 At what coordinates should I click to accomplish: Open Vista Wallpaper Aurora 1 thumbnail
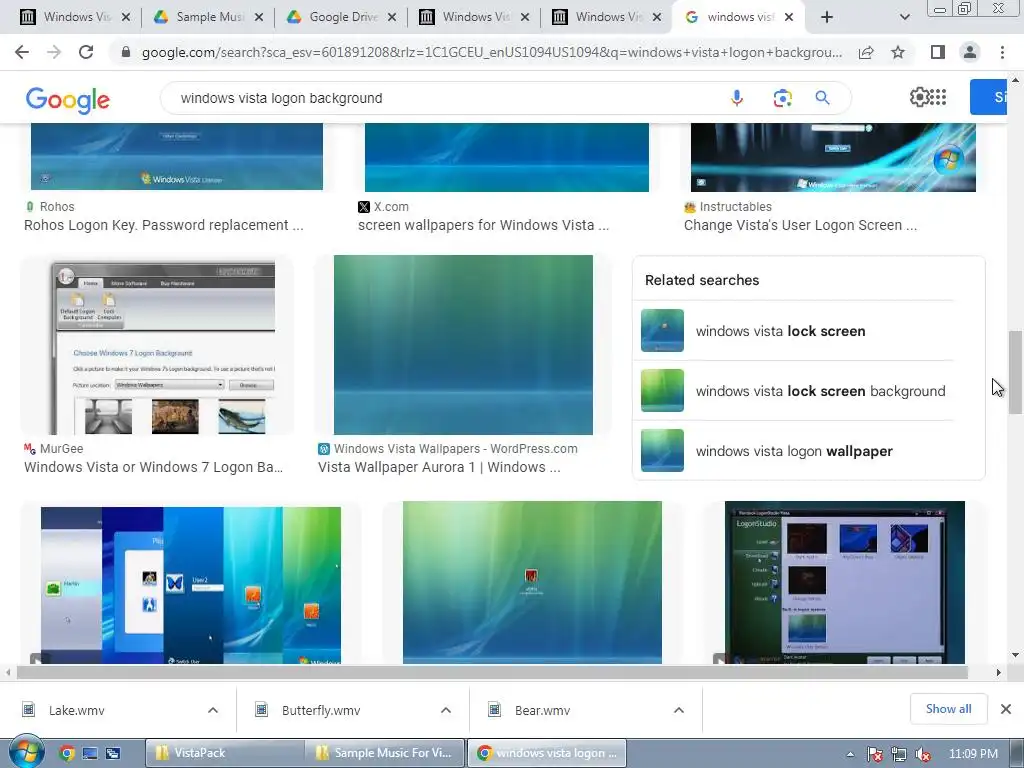tap(463, 345)
